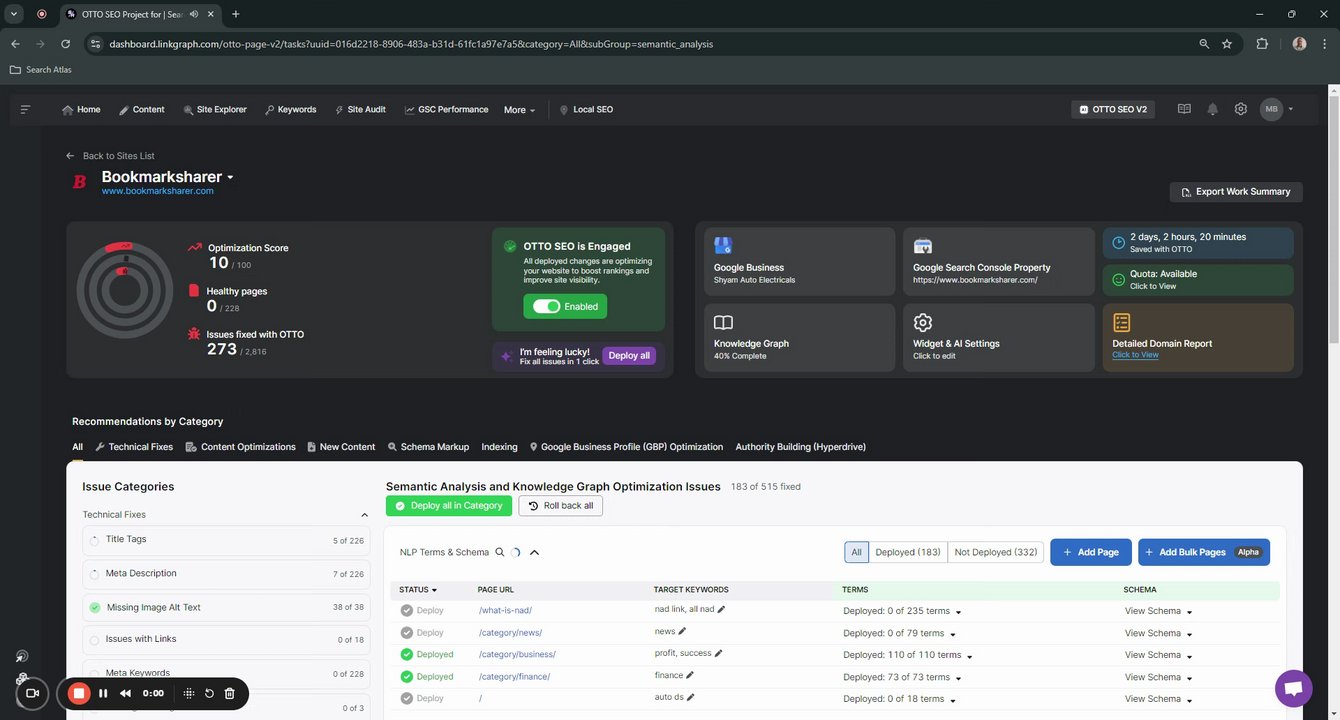Toggle Deploy status for the root '/' page
Screen dimensions: 1340x720
pyautogui.click(x=422, y=699)
